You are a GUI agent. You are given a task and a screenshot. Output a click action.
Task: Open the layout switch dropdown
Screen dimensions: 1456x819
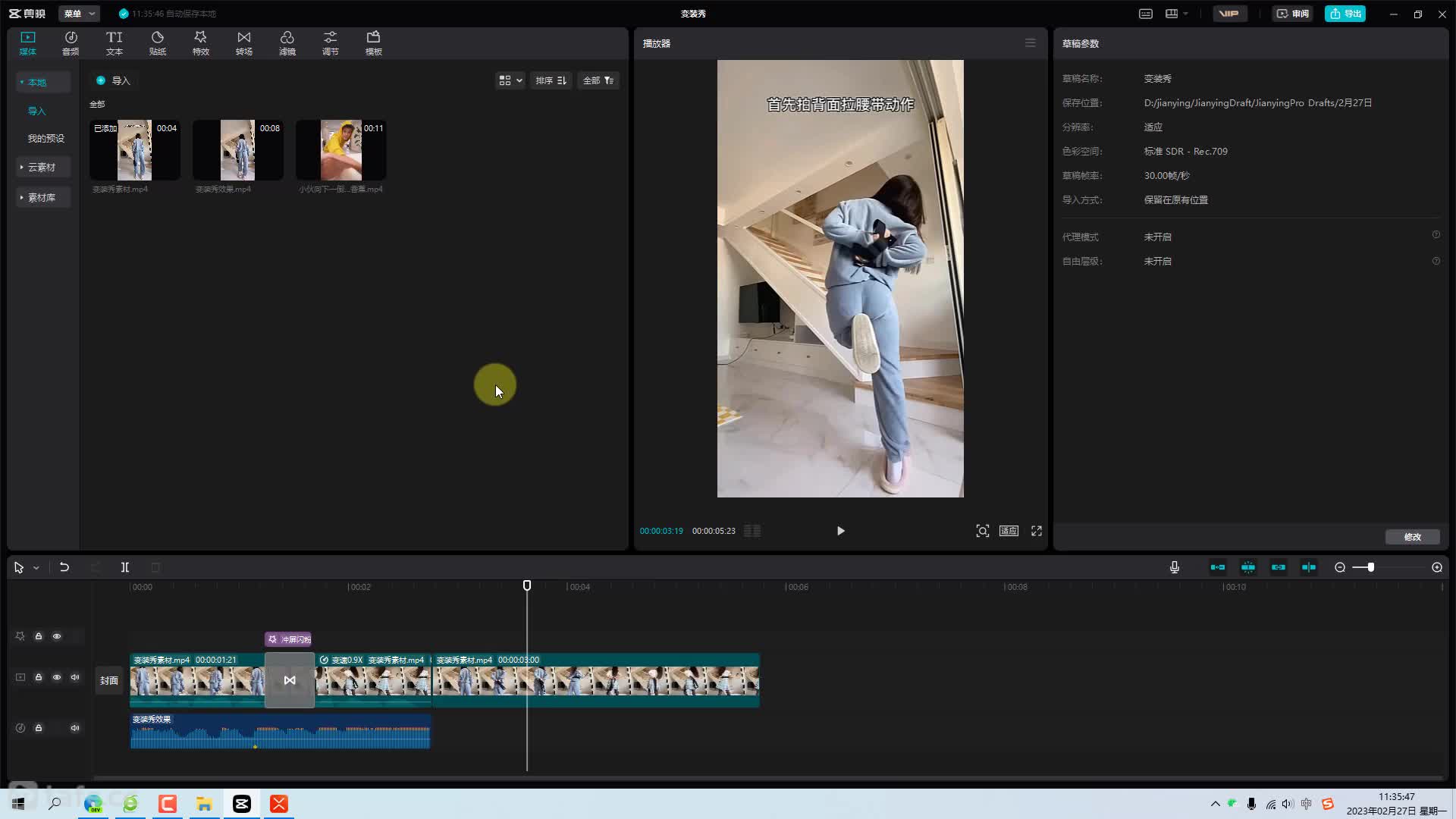click(1177, 14)
